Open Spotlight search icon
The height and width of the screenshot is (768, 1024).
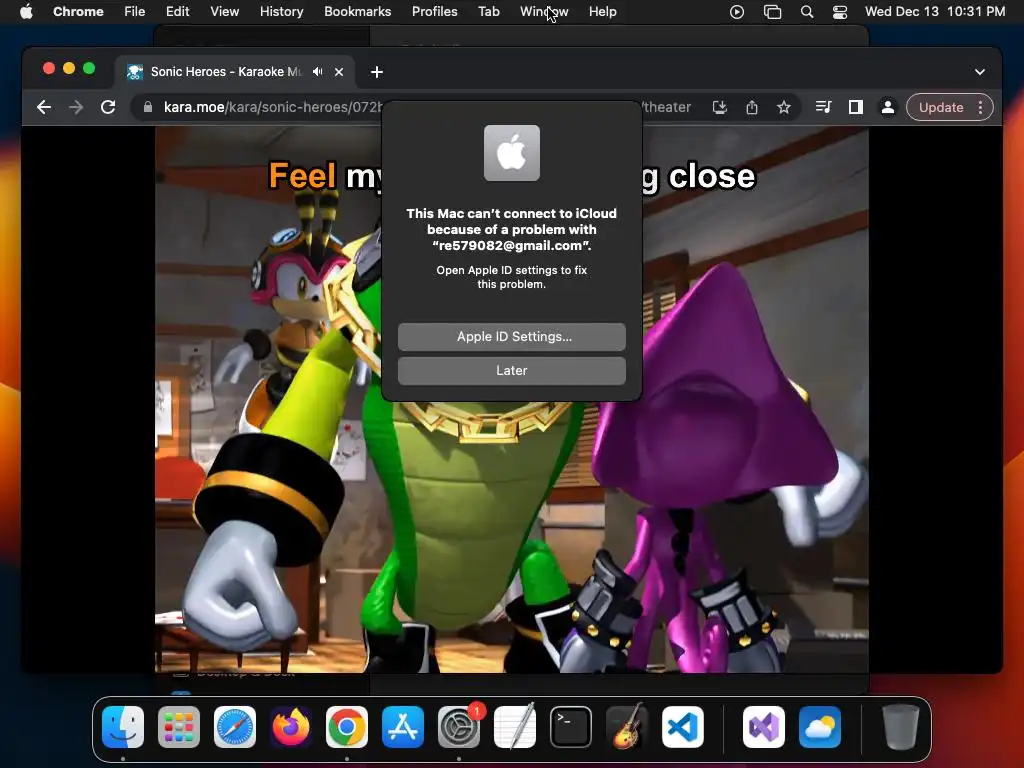point(807,12)
